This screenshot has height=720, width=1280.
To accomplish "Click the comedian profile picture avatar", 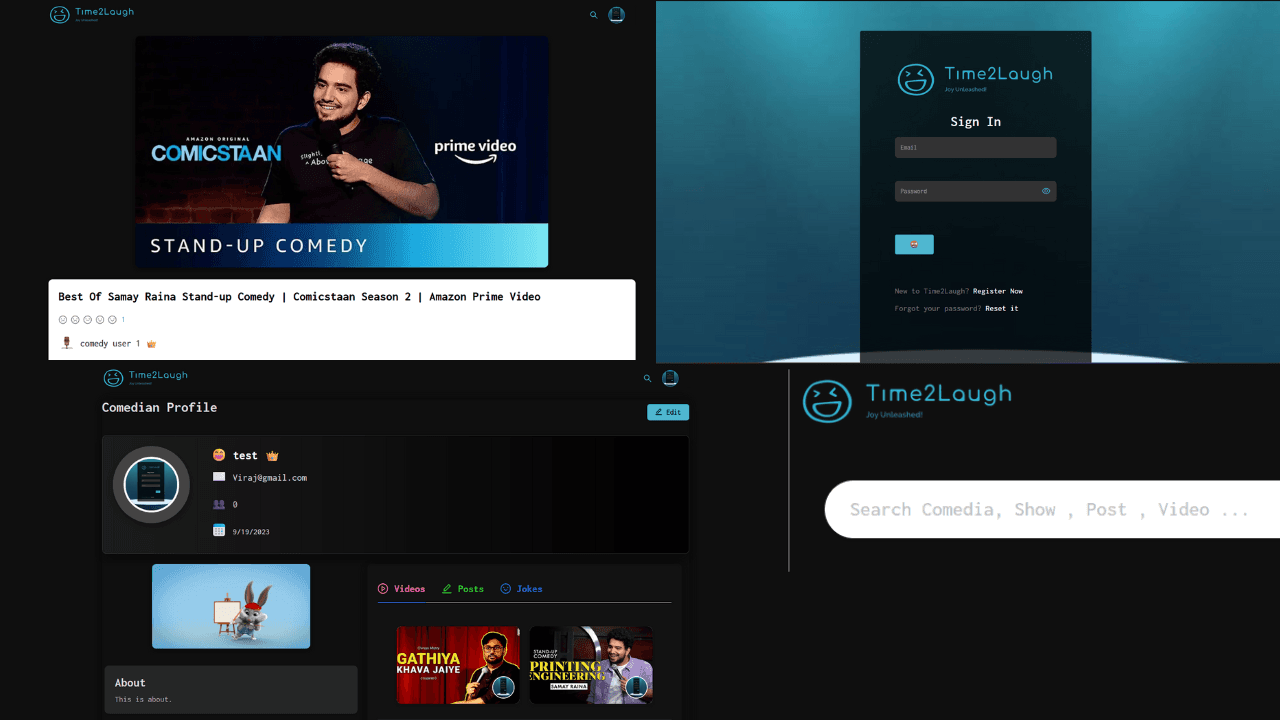I will tap(151, 485).
